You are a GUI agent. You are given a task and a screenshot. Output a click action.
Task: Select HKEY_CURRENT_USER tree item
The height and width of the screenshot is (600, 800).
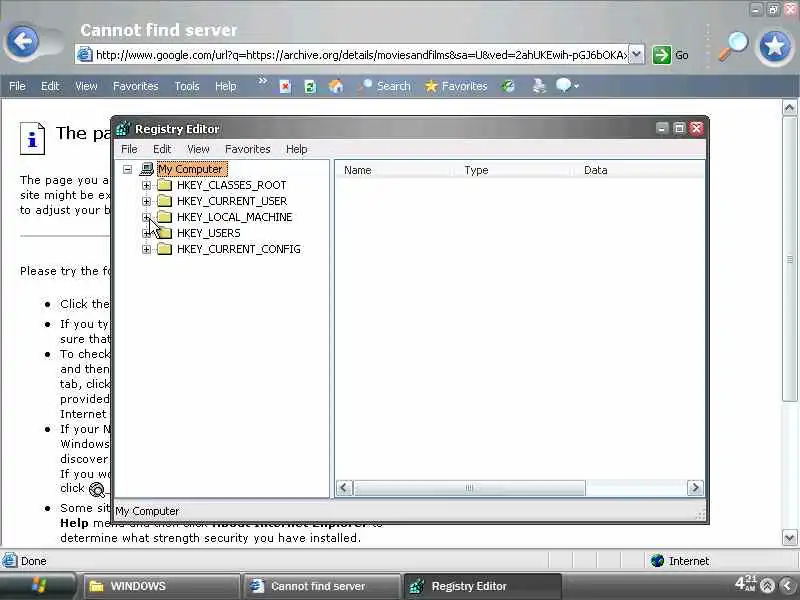point(232,201)
